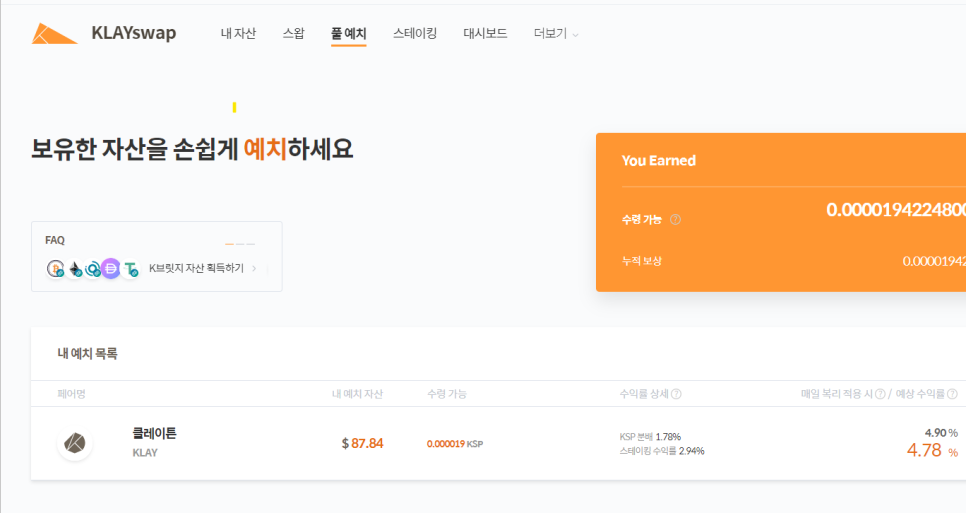Click the green Tether token icon
Viewport: 966px width, 513px height.
coord(131,269)
